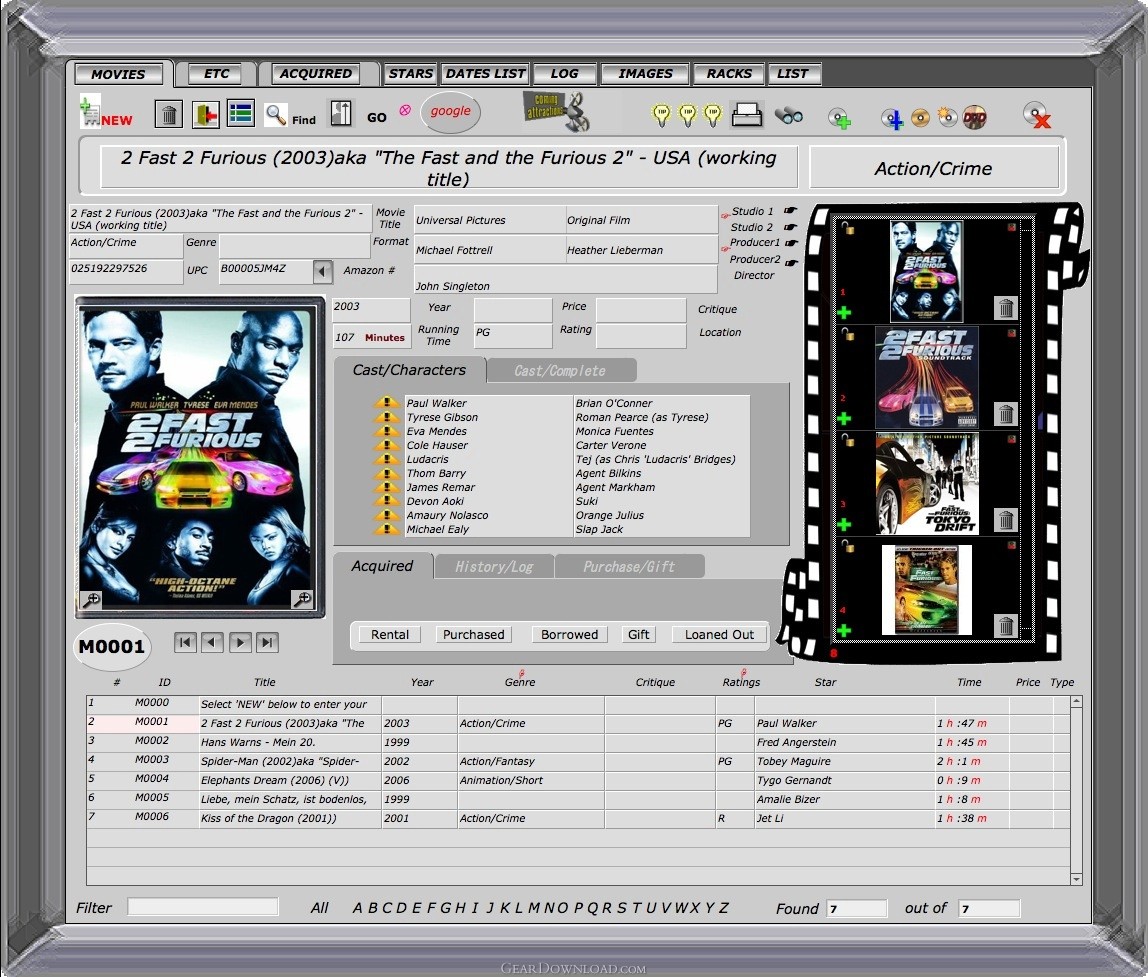This screenshot has height=977, width=1148.
Task: Click the Coming Attractions projector icon
Action: pyautogui.click(x=557, y=111)
